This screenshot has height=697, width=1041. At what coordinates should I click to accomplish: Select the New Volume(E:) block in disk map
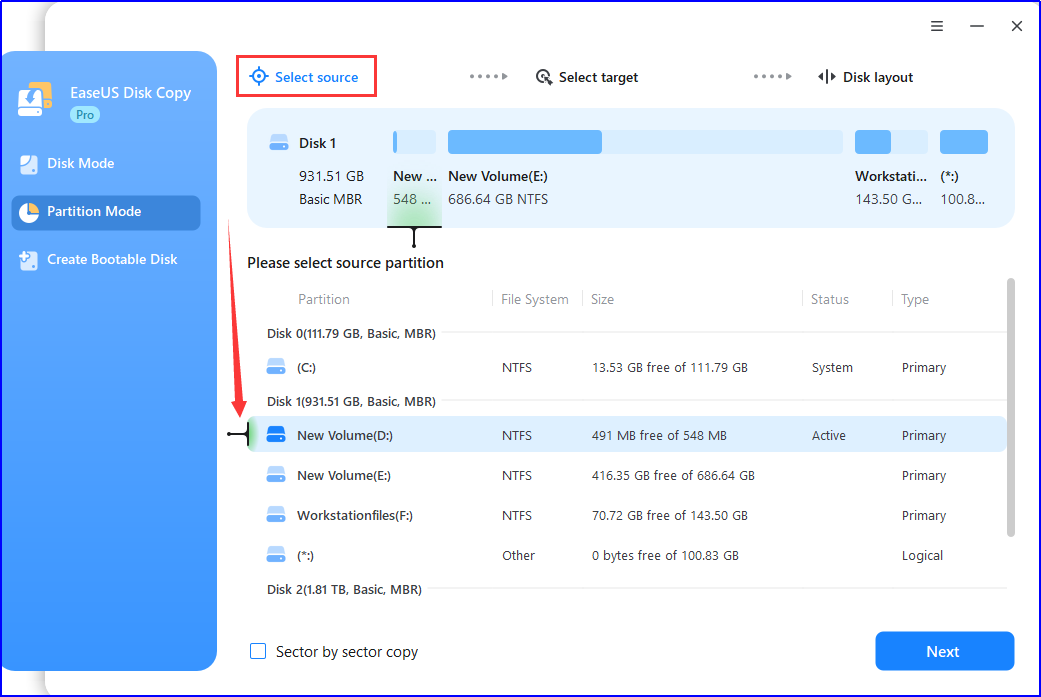[x=524, y=141]
